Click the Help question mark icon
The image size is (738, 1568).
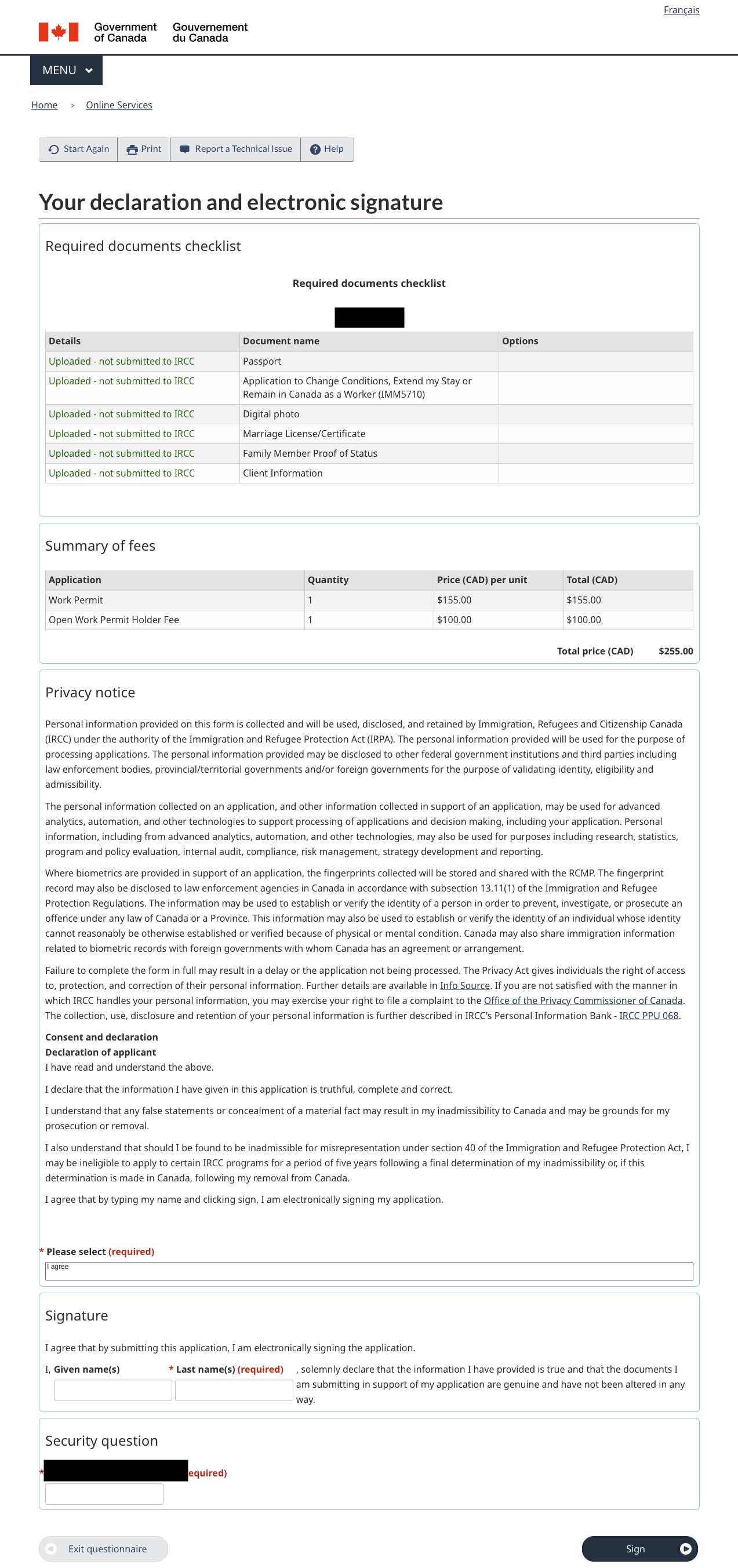pos(315,149)
